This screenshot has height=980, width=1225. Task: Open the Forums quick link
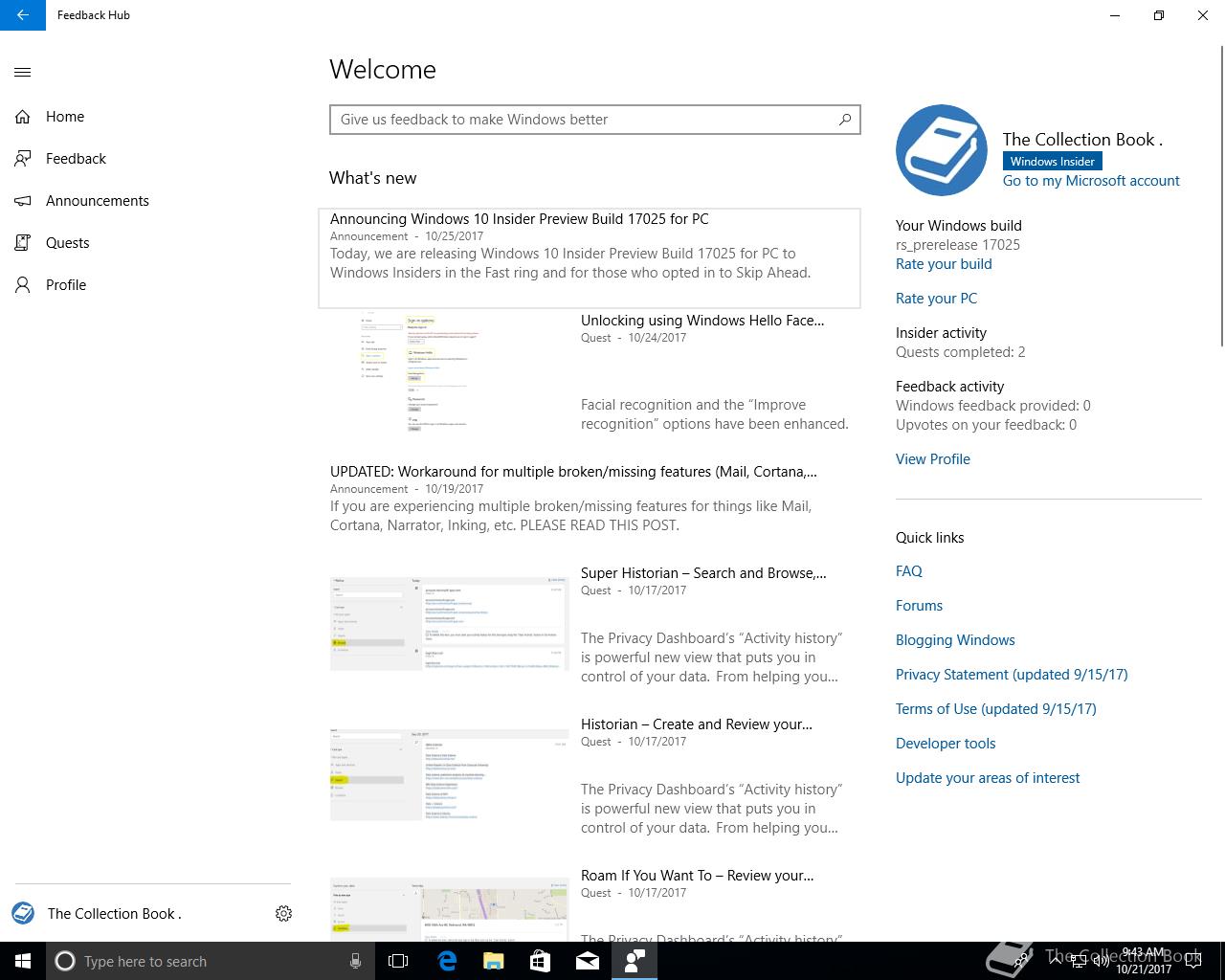click(x=919, y=606)
